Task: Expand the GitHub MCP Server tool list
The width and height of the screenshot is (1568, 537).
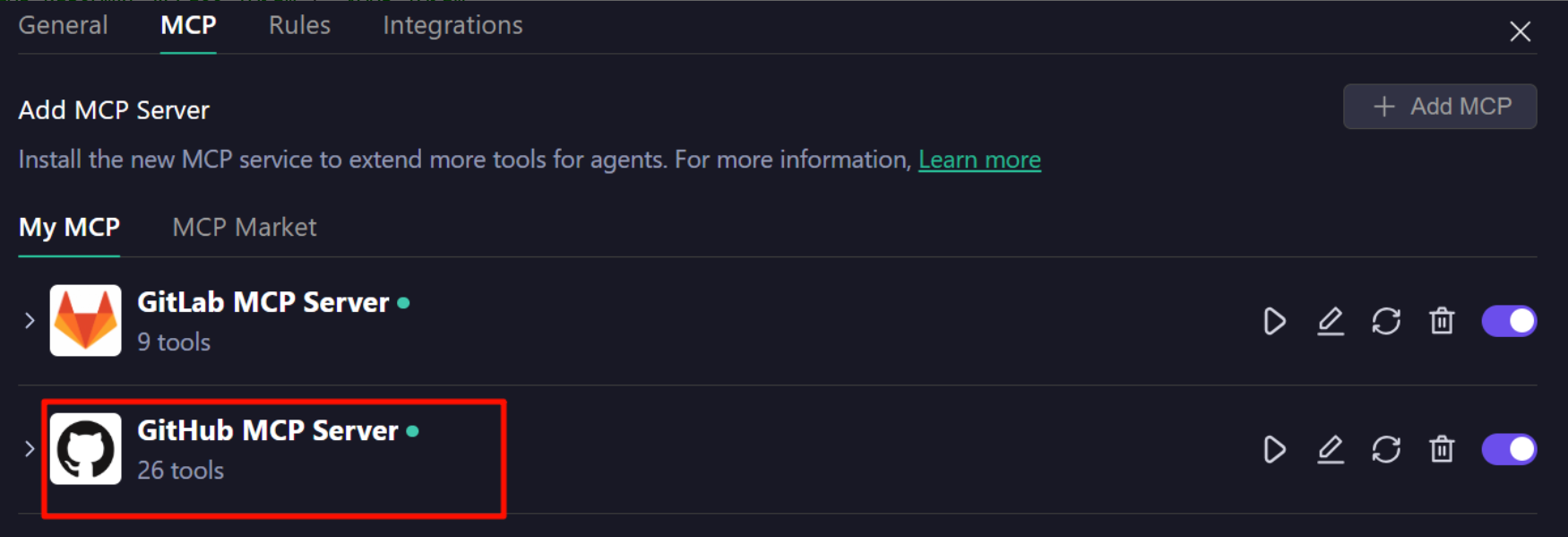Action: 30,448
